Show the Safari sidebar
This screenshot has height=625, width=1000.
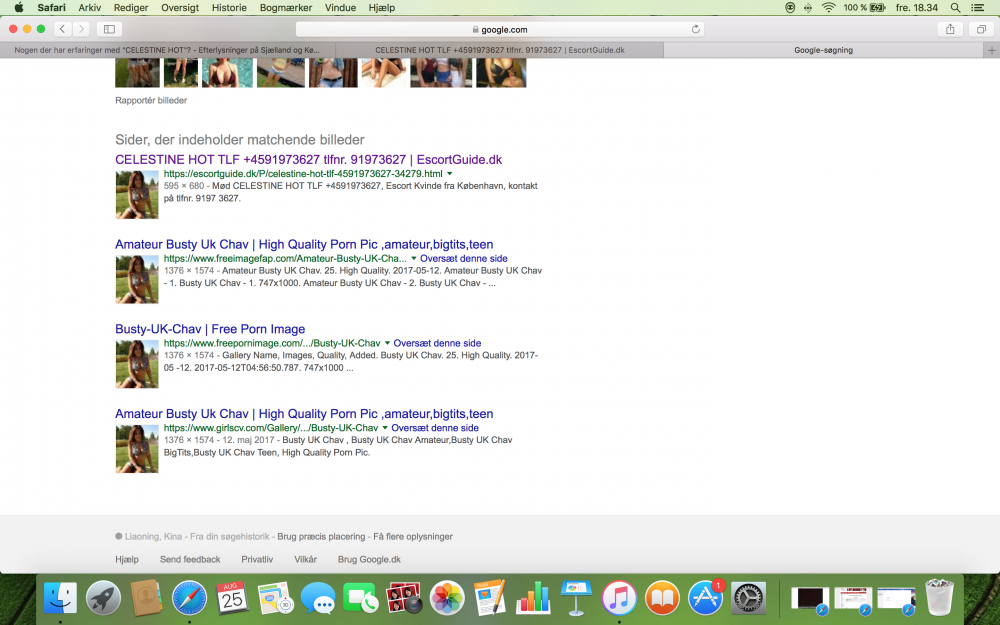pos(109,29)
